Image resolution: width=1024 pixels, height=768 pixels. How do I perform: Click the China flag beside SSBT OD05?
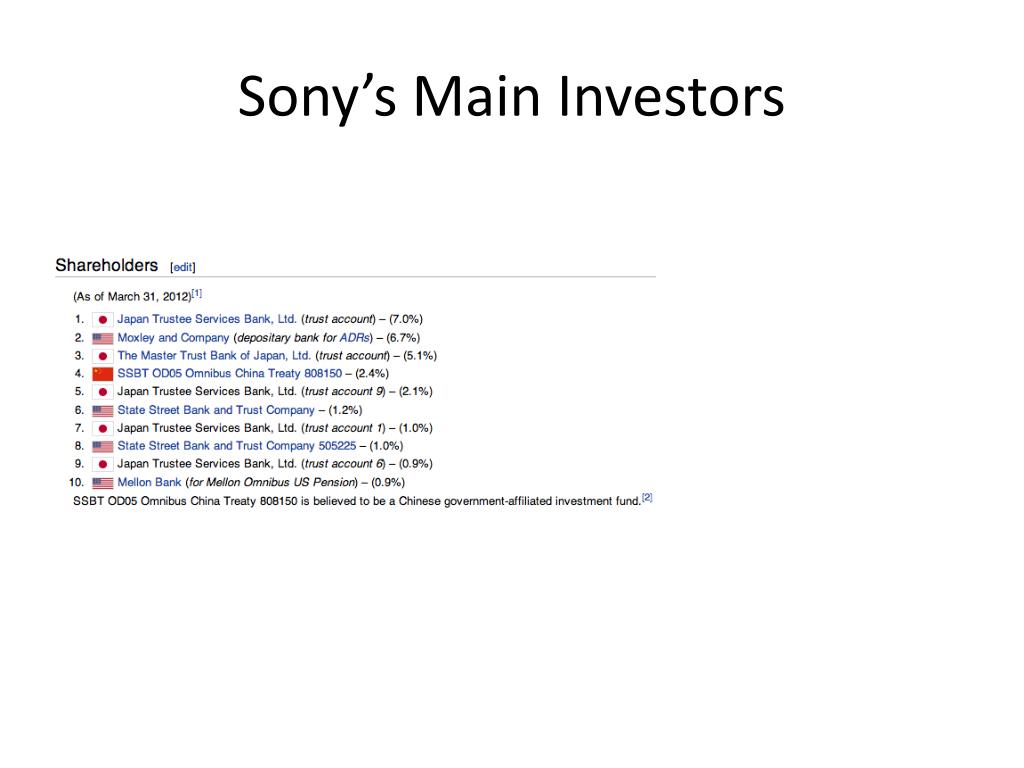pyautogui.click(x=103, y=374)
